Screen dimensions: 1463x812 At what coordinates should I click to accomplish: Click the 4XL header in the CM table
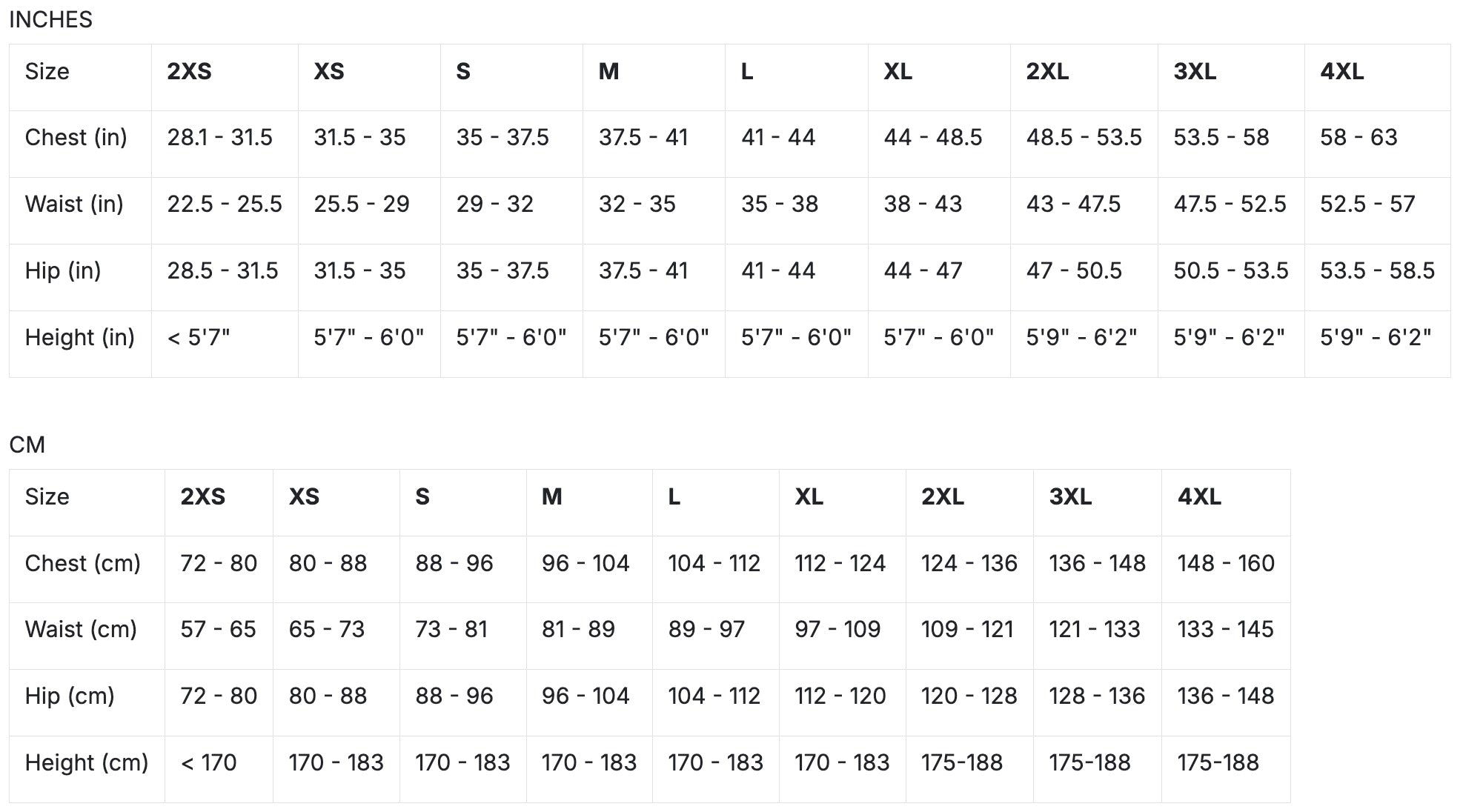coord(1199,497)
